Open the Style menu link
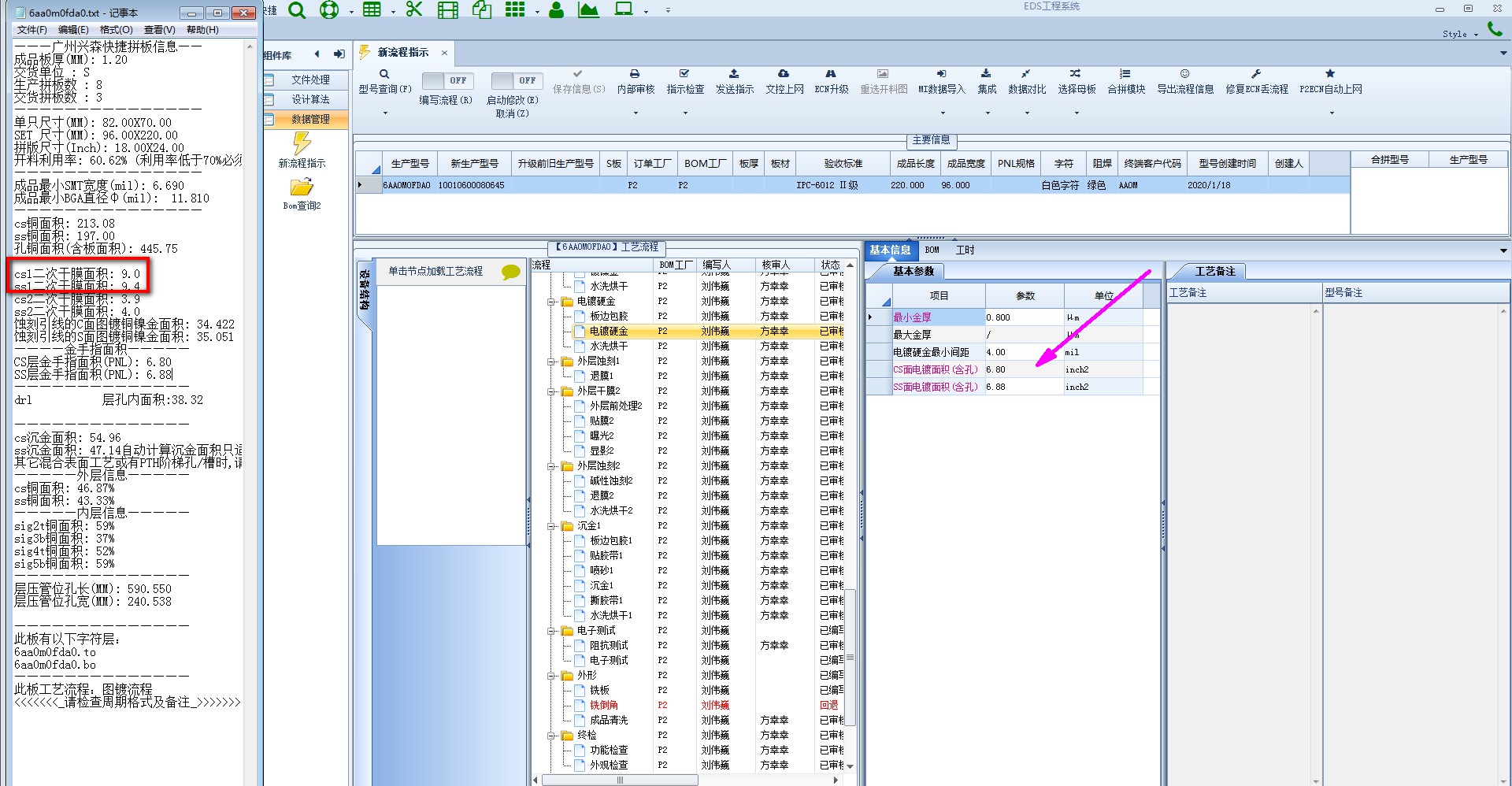This screenshot has width=1512, height=786. click(x=1460, y=34)
